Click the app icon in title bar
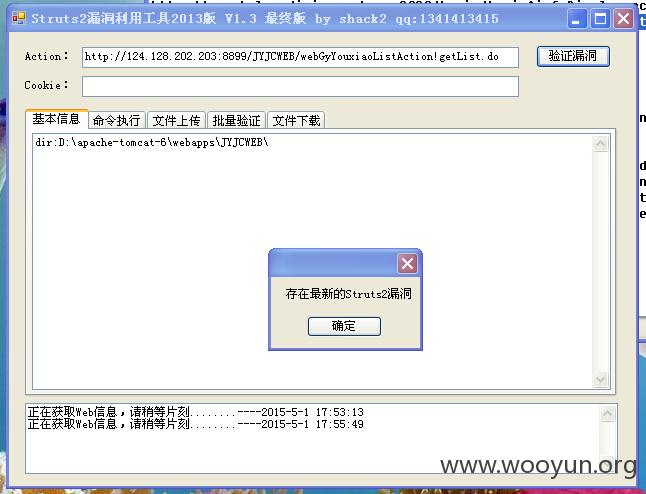646x494 pixels. pyautogui.click(x=19, y=18)
